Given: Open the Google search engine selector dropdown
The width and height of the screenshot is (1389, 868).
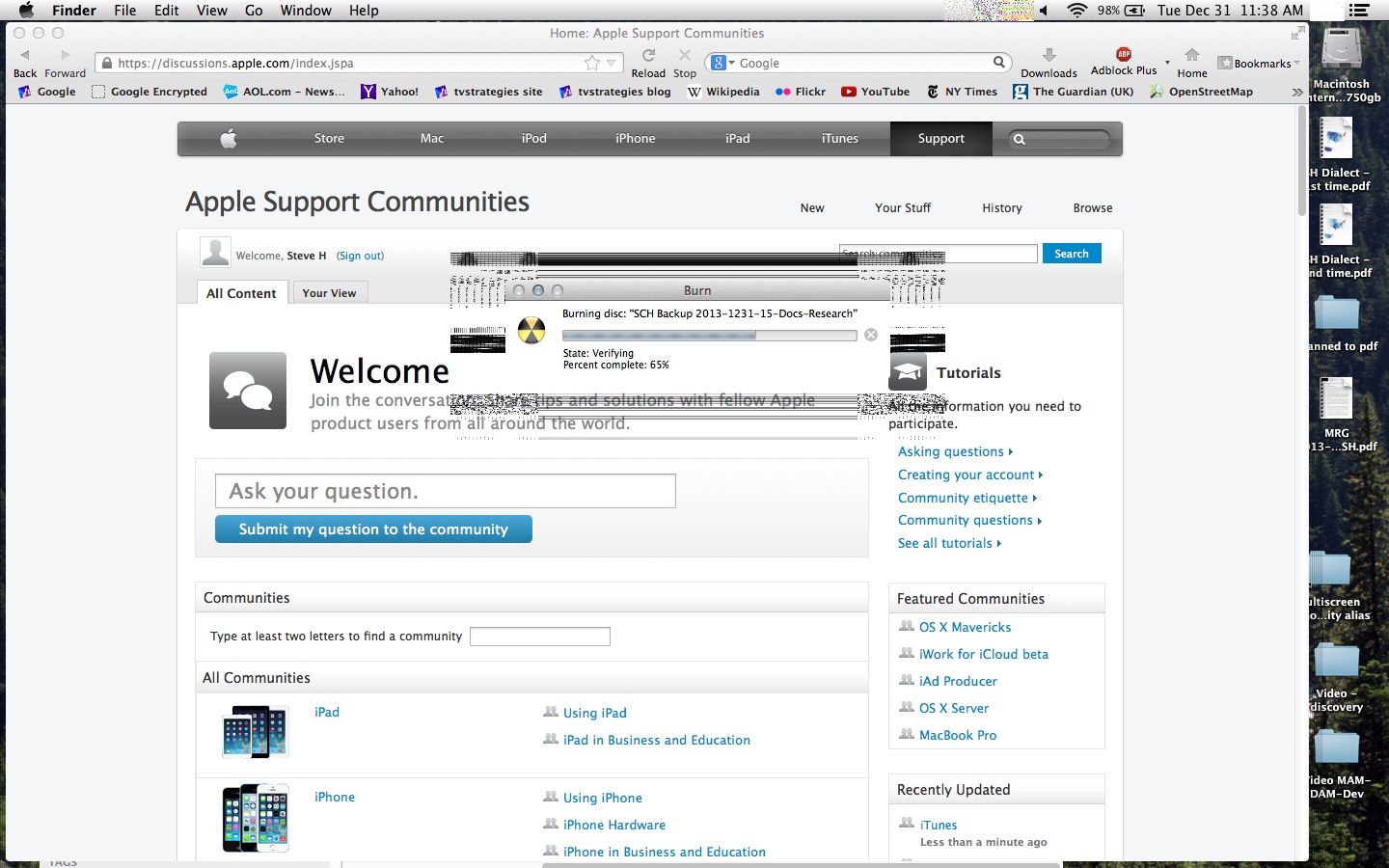Looking at the screenshot, I should pos(723,63).
